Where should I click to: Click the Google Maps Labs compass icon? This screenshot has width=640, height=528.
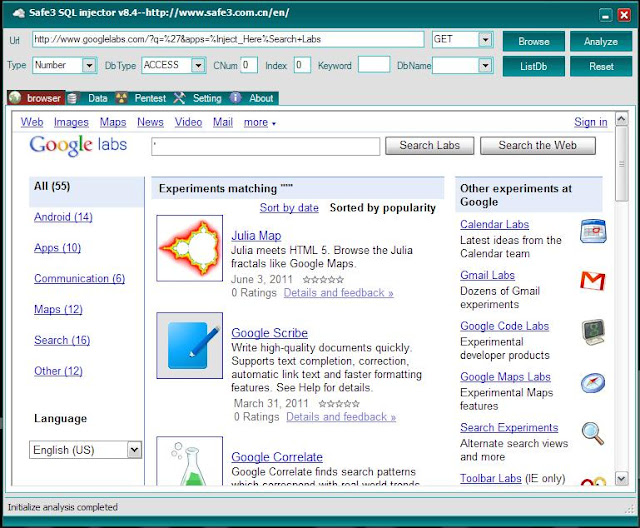[593, 383]
